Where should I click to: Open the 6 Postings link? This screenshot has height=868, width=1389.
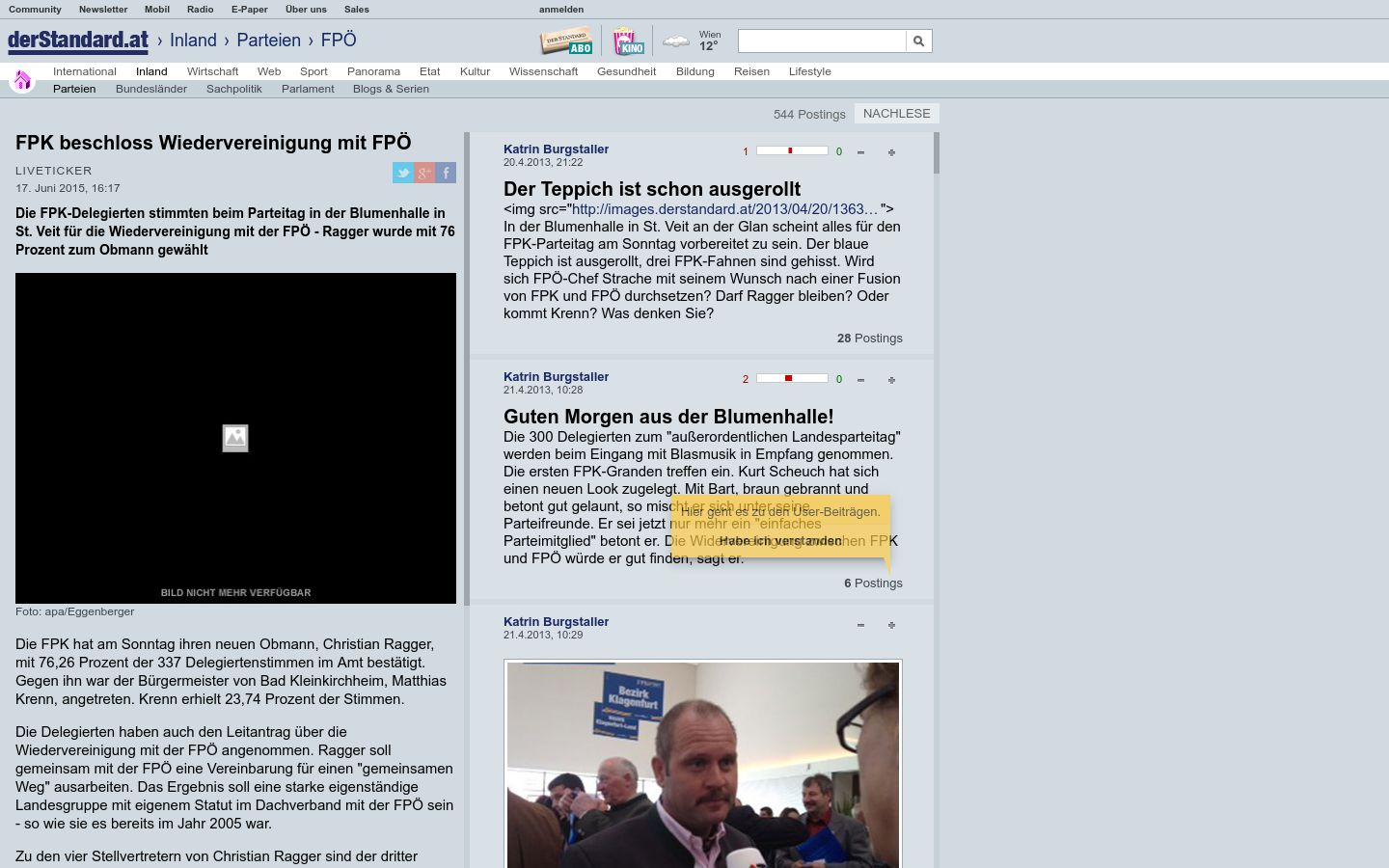pos(873,583)
